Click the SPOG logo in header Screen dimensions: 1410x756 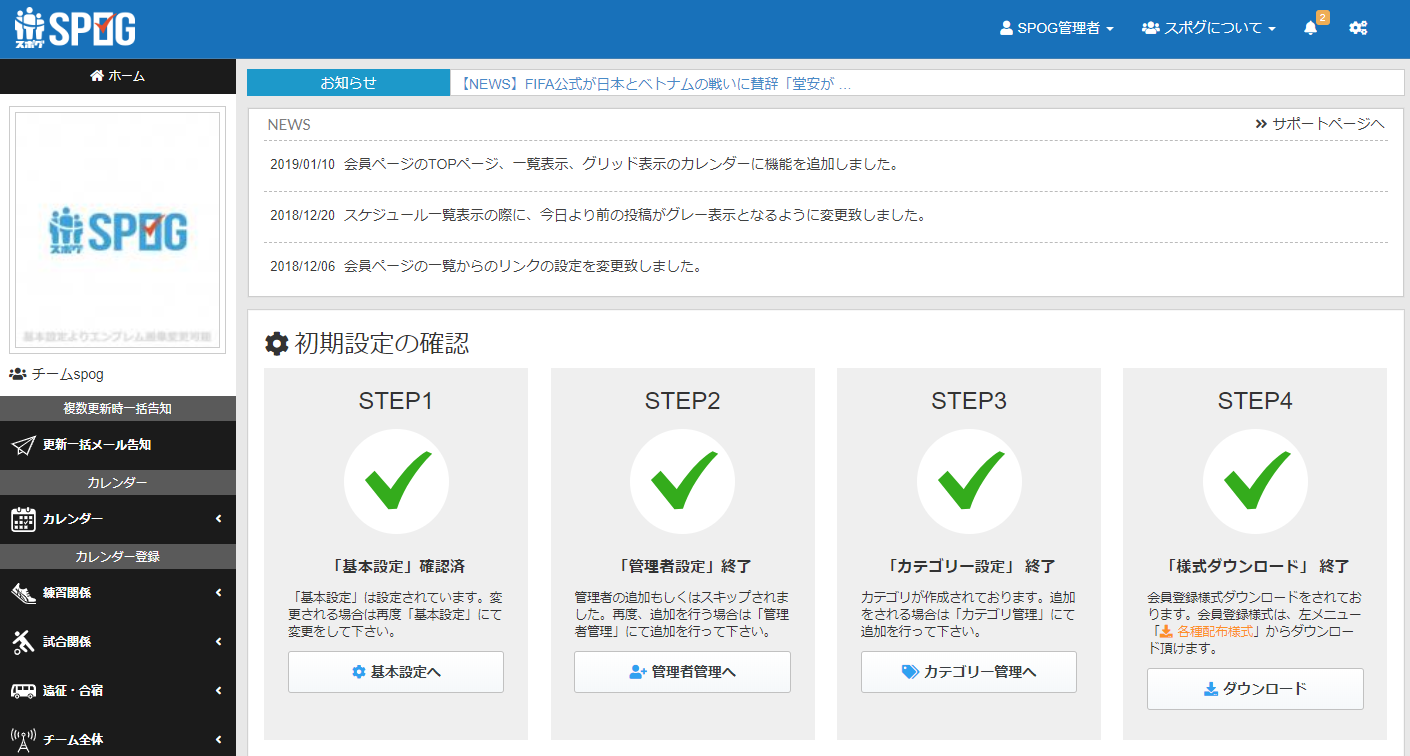pyautogui.click(x=76, y=28)
